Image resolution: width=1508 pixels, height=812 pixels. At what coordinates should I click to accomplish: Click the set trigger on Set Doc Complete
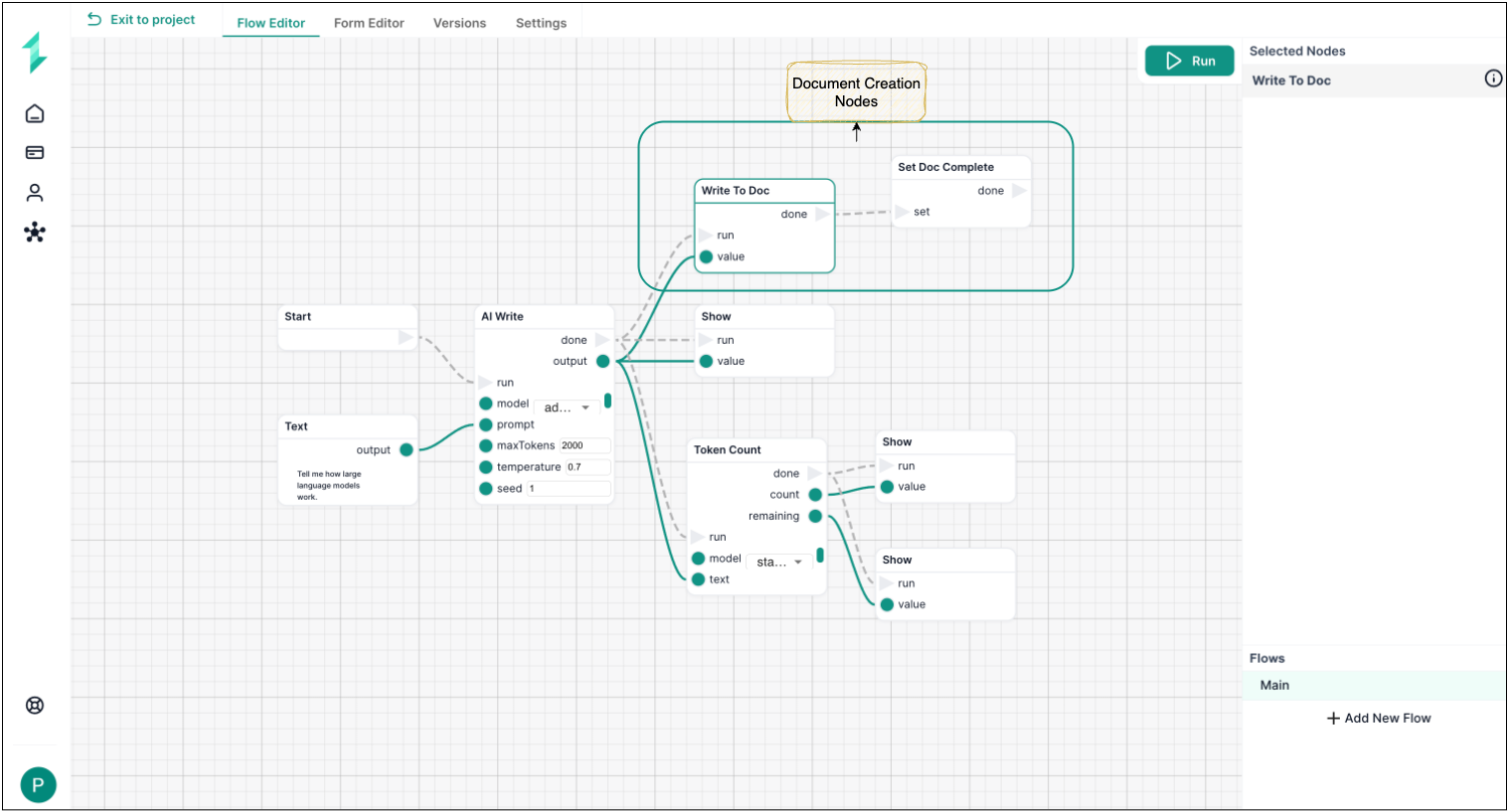[x=902, y=212]
